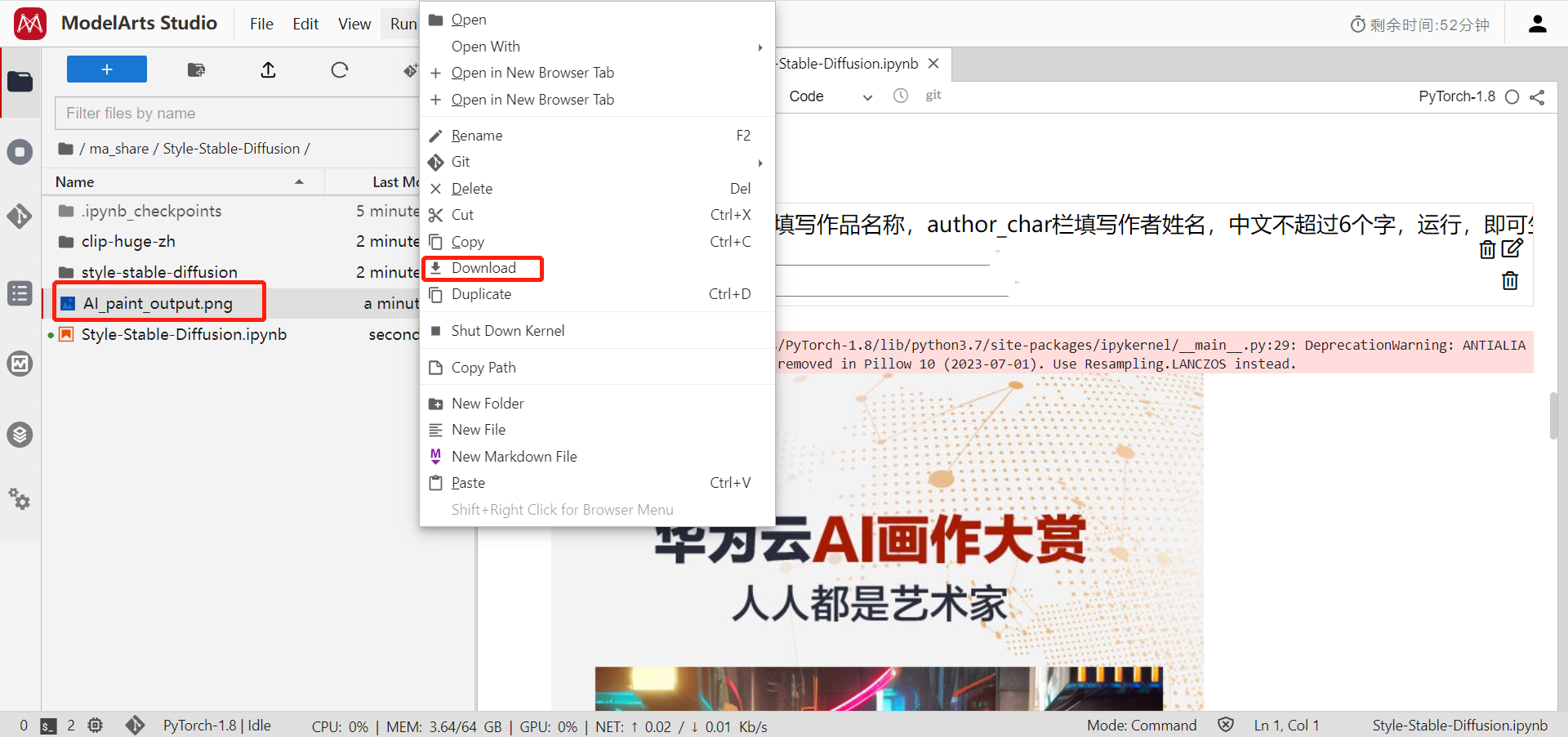Select New File in the context menu
This screenshot has height=737, width=1568.
(597, 430)
